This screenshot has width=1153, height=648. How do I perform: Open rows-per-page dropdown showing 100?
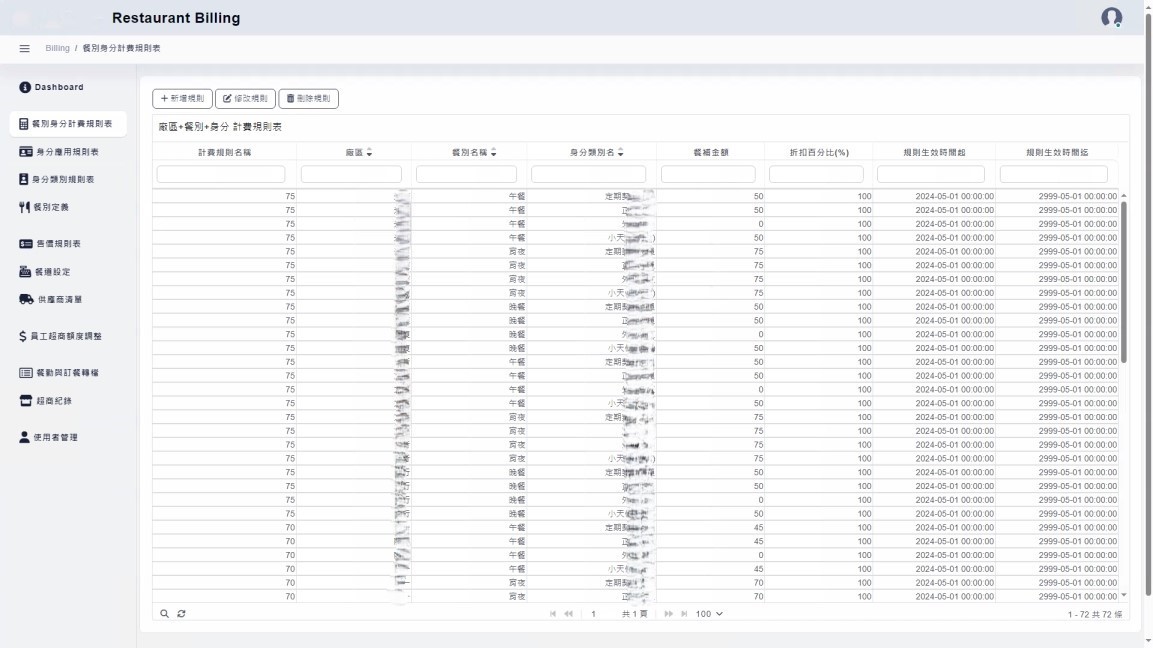point(709,613)
